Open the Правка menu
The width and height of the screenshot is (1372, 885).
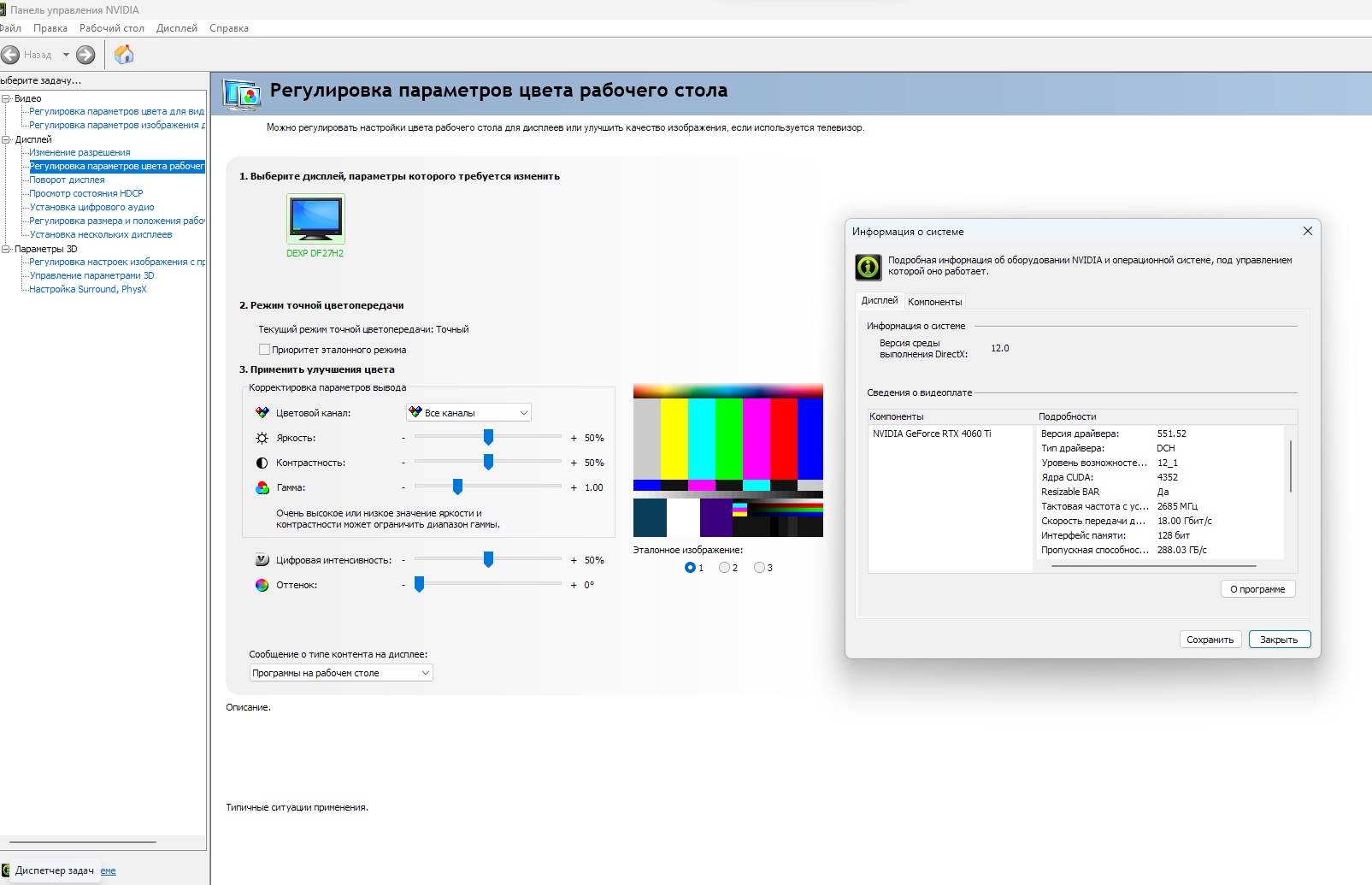pyautogui.click(x=50, y=28)
